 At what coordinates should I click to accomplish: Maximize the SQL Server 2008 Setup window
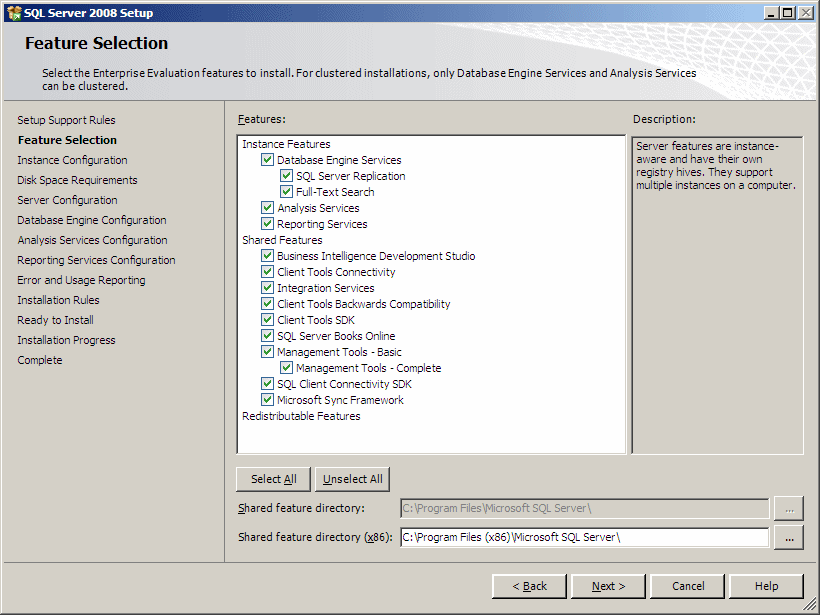pyautogui.click(x=787, y=13)
